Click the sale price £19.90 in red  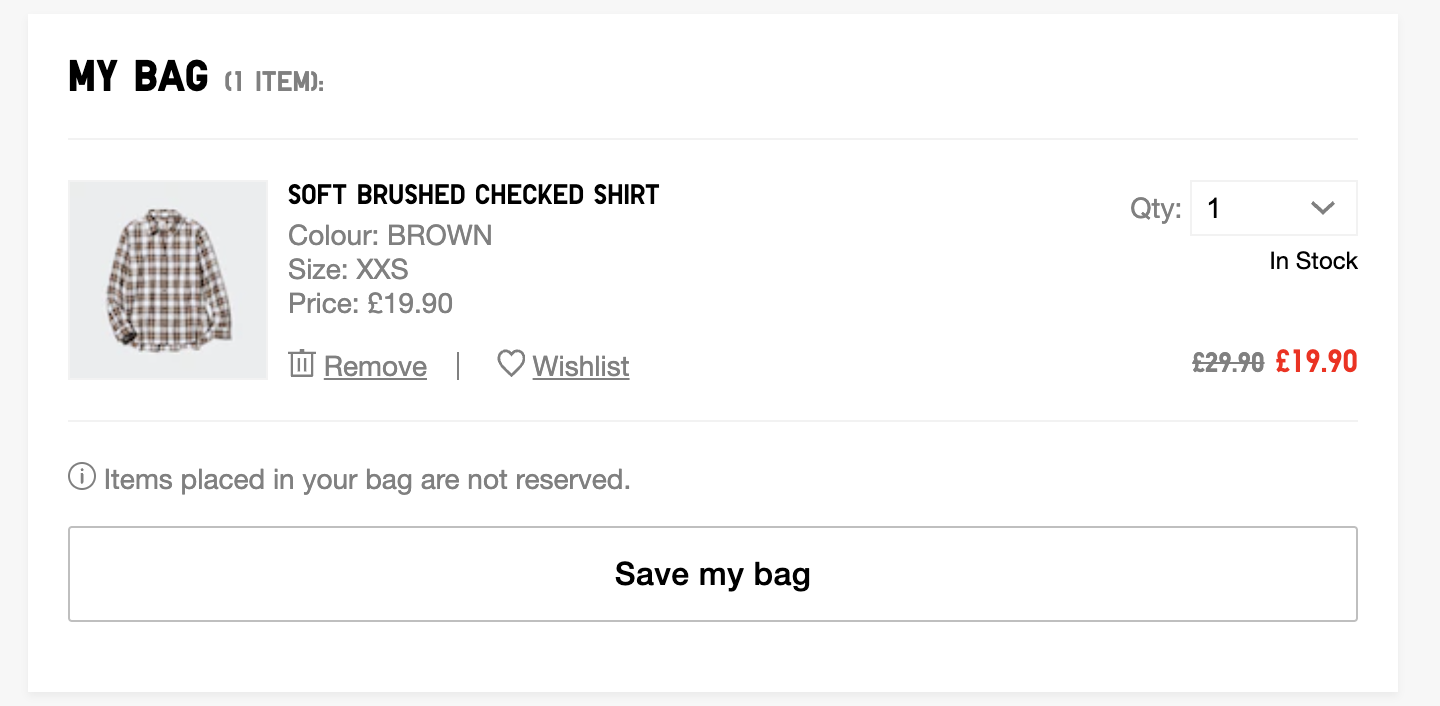[x=1316, y=361]
